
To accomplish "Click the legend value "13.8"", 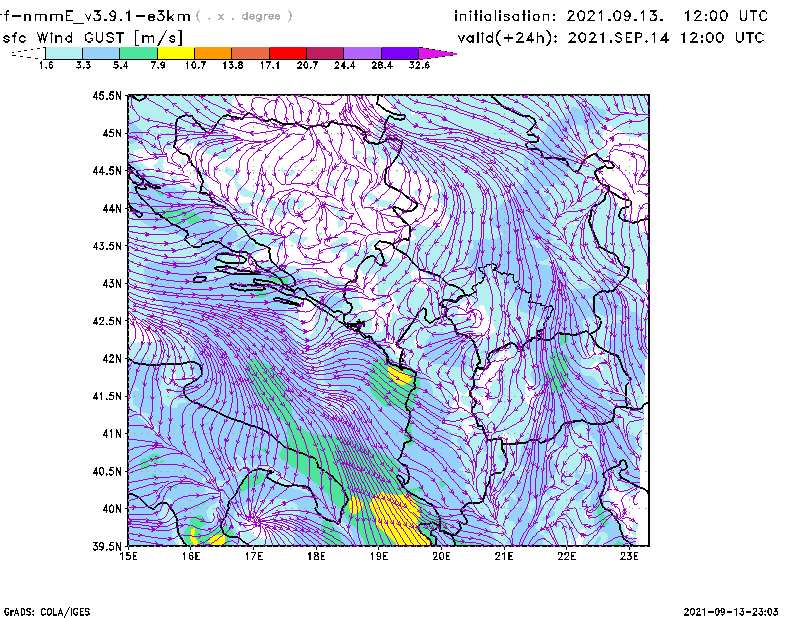I will tap(233, 65).
